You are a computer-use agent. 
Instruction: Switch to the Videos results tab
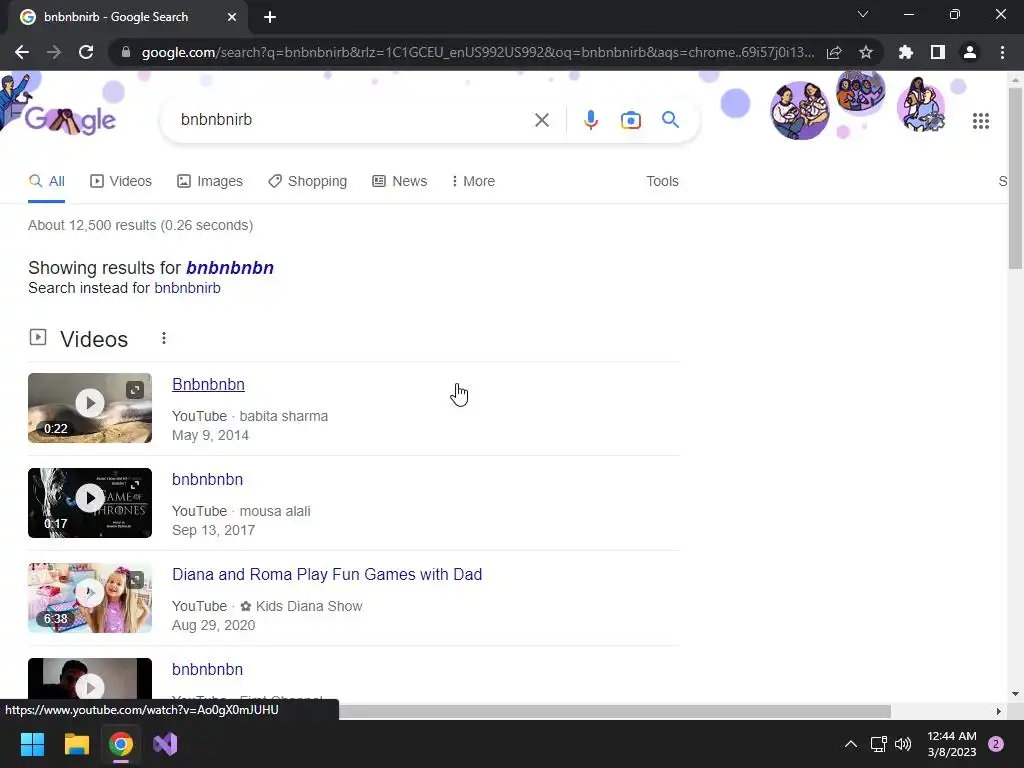click(x=121, y=181)
